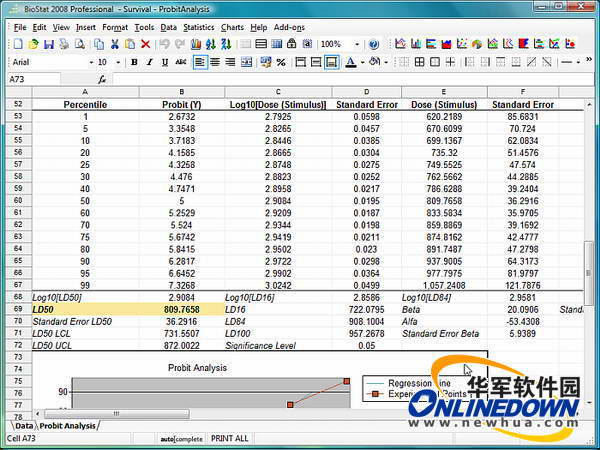This screenshot has width=600, height=450.
Task: Click the horizontal scrollbar thumb
Action: pos(117,414)
